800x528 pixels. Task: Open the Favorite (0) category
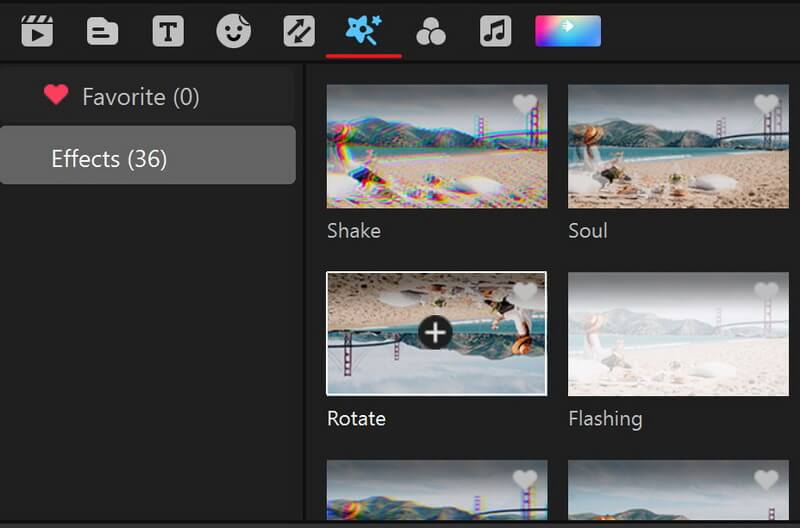coord(147,96)
